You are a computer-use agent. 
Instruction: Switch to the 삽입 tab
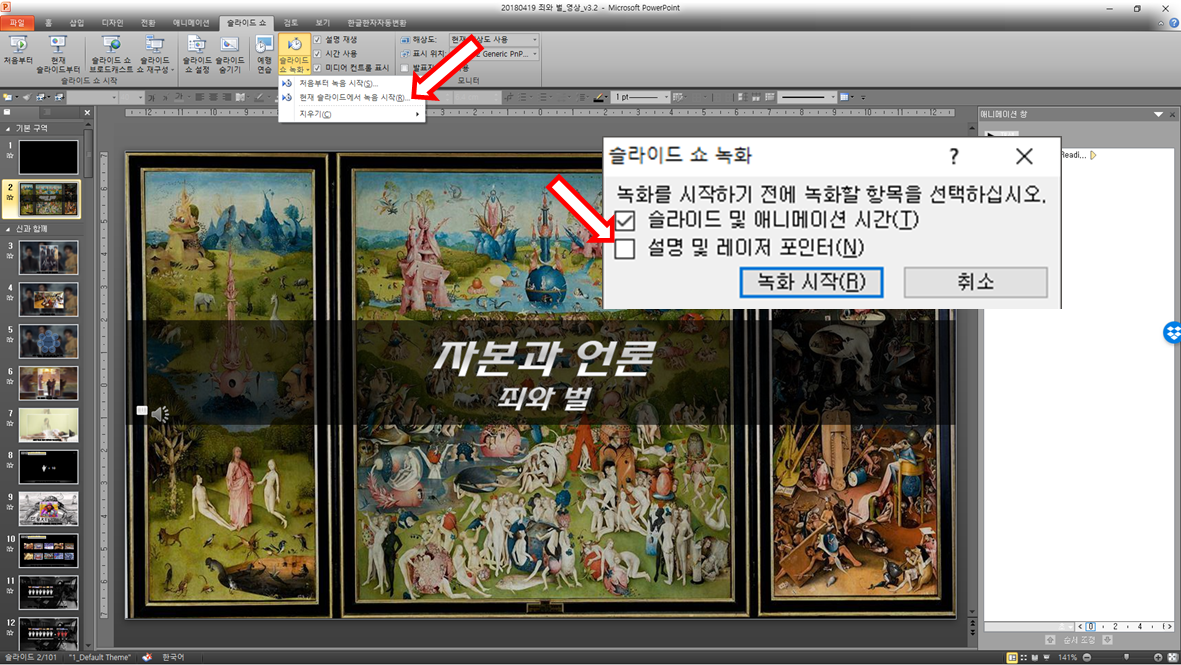click(77, 23)
